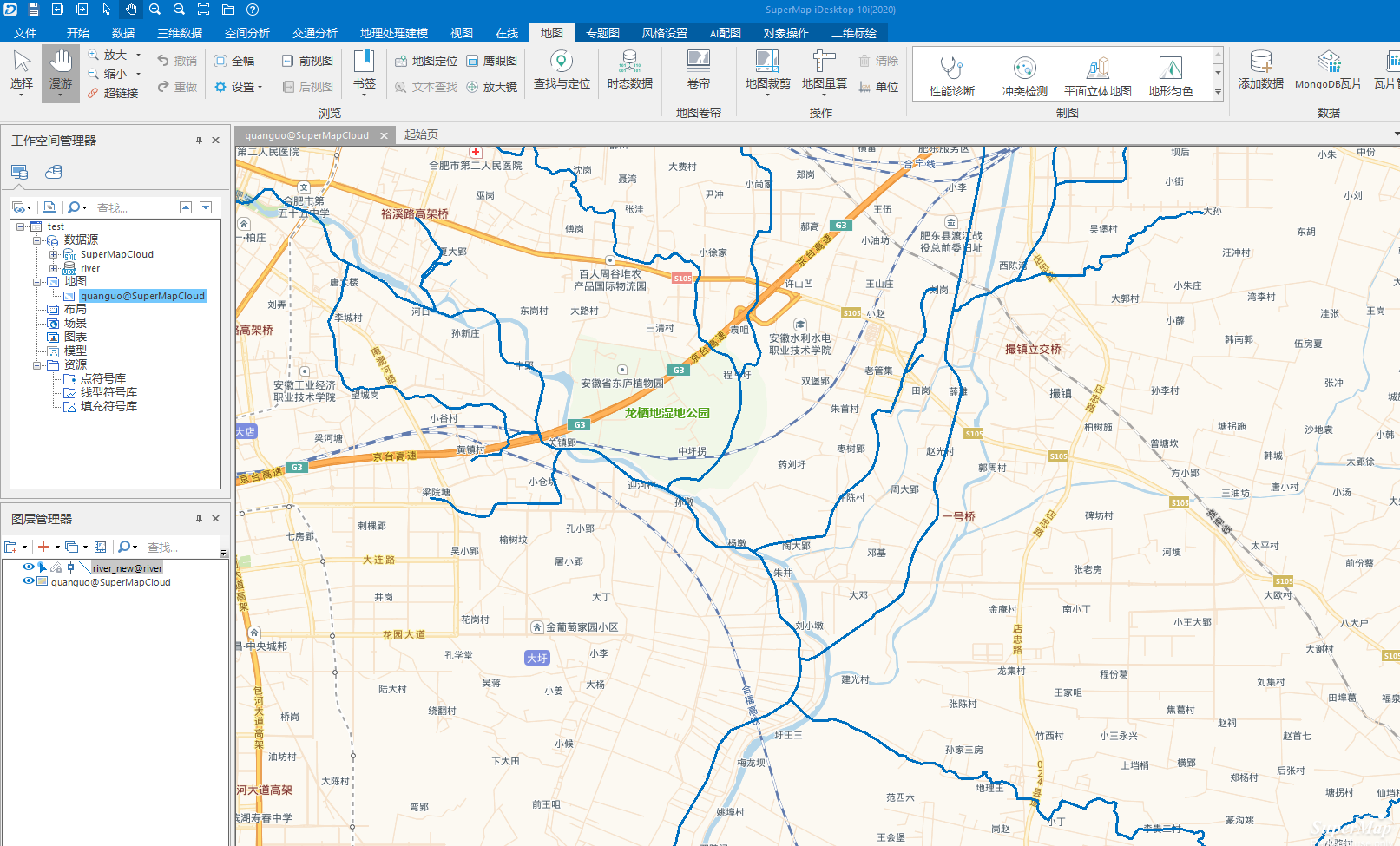Run the 性能诊断 performance diagnosis
The image size is (1400, 846).
pyautogui.click(x=952, y=75)
